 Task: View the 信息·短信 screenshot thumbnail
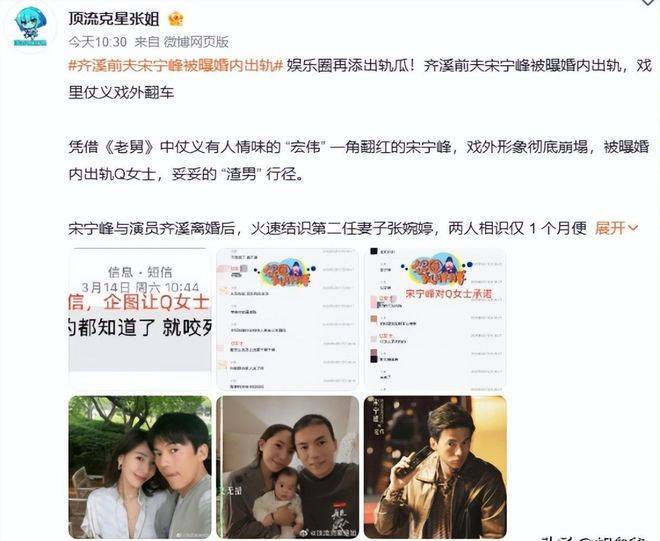click(140, 318)
